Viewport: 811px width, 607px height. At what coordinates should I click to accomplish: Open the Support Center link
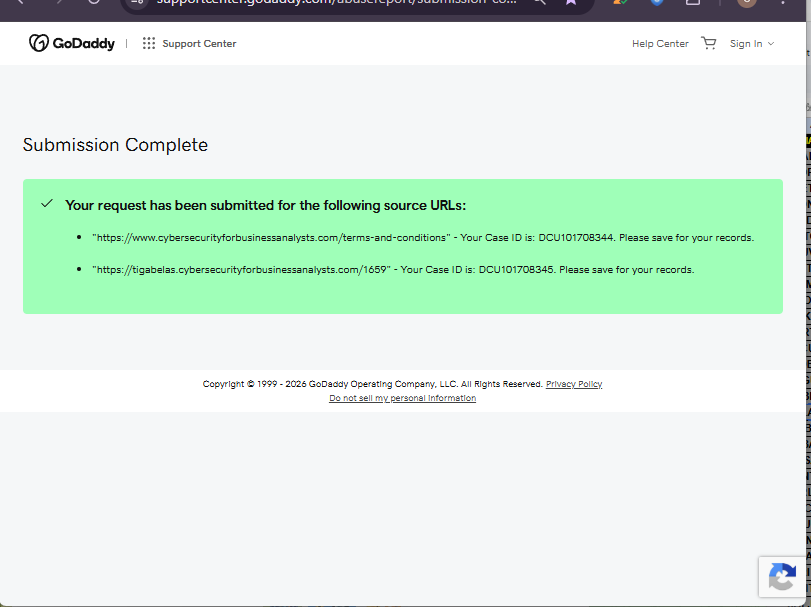[199, 44]
